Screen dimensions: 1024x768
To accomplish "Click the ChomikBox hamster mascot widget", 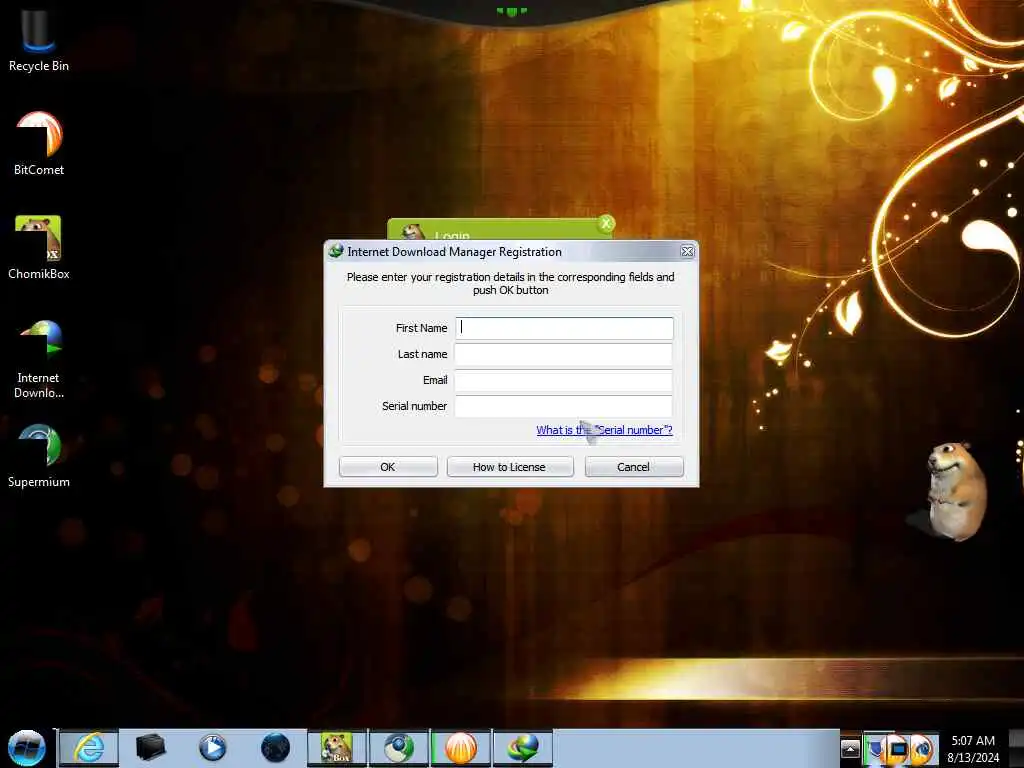I will tap(955, 491).
